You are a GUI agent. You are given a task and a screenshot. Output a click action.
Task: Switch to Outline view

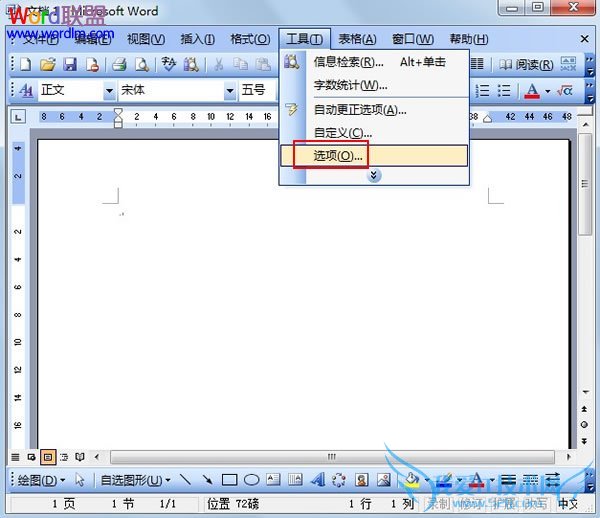pyautogui.click(x=64, y=457)
